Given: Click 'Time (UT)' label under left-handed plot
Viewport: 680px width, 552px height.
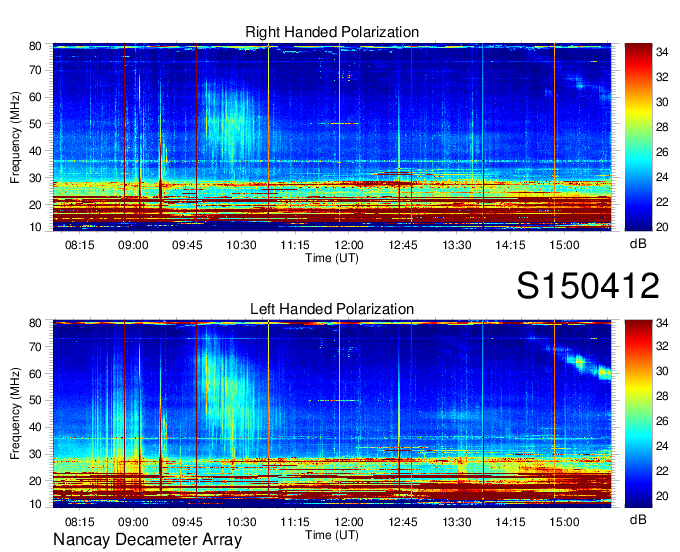Looking at the screenshot, I should (332, 535).
